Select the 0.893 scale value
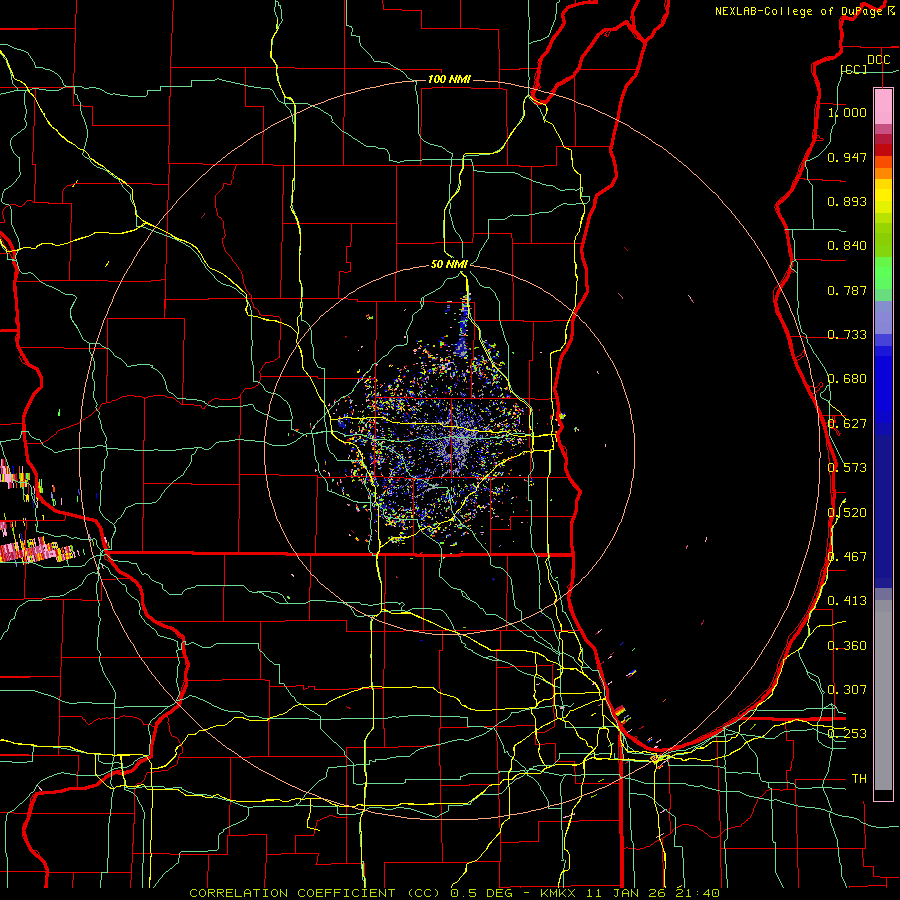Viewport: 900px width, 900px height. pyautogui.click(x=847, y=201)
